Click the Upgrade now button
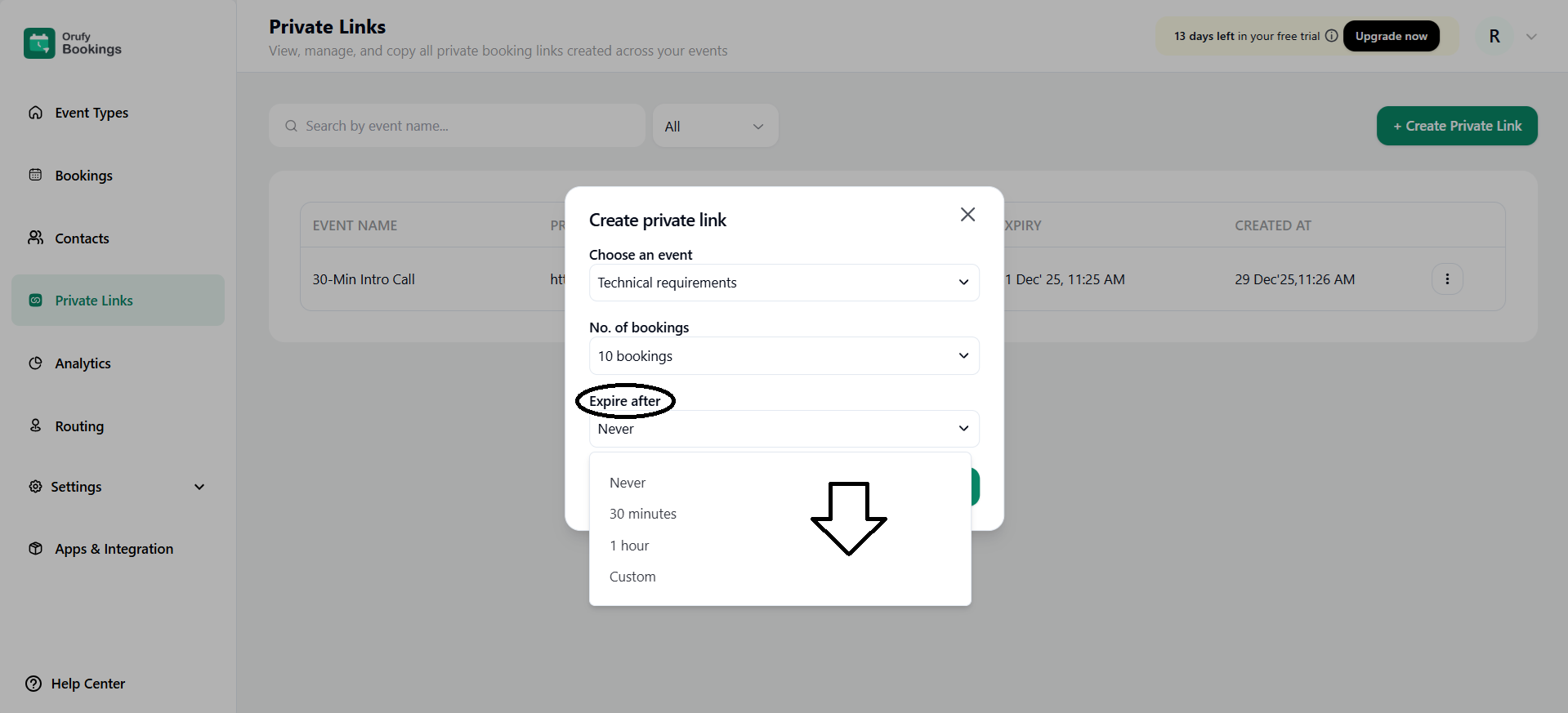Image resolution: width=1568 pixels, height=713 pixels. coord(1391,35)
